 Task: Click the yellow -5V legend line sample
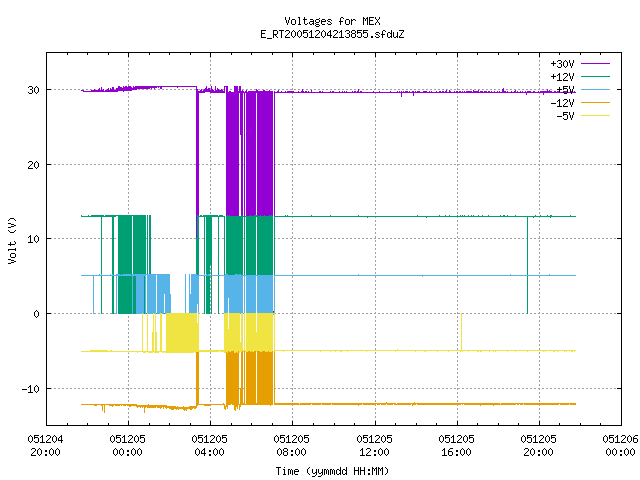pyautogui.click(x=595, y=116)
